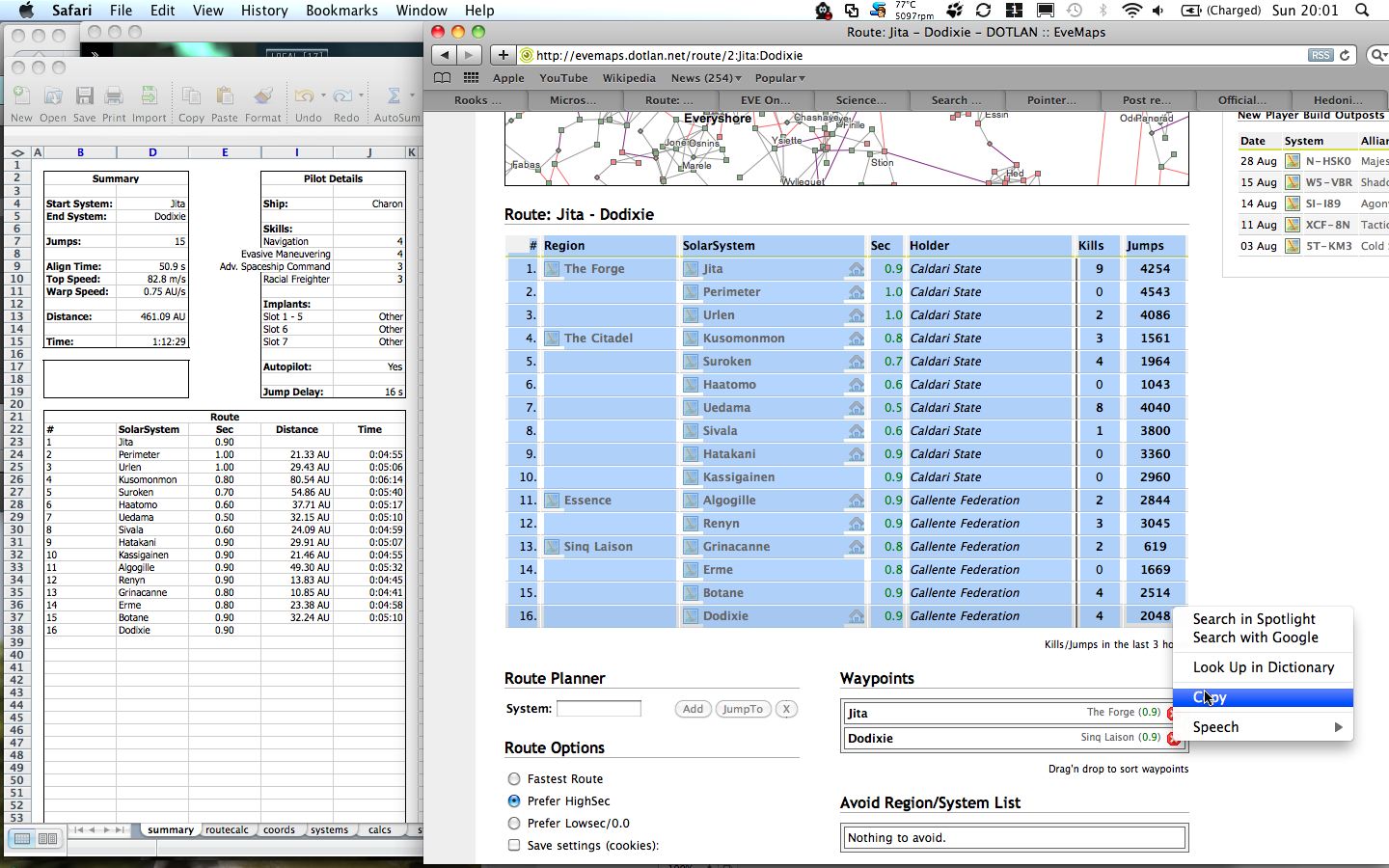Go back with Safari's Back arrow
Viewport: 1389px width, 868px height.
pos(445,55)
